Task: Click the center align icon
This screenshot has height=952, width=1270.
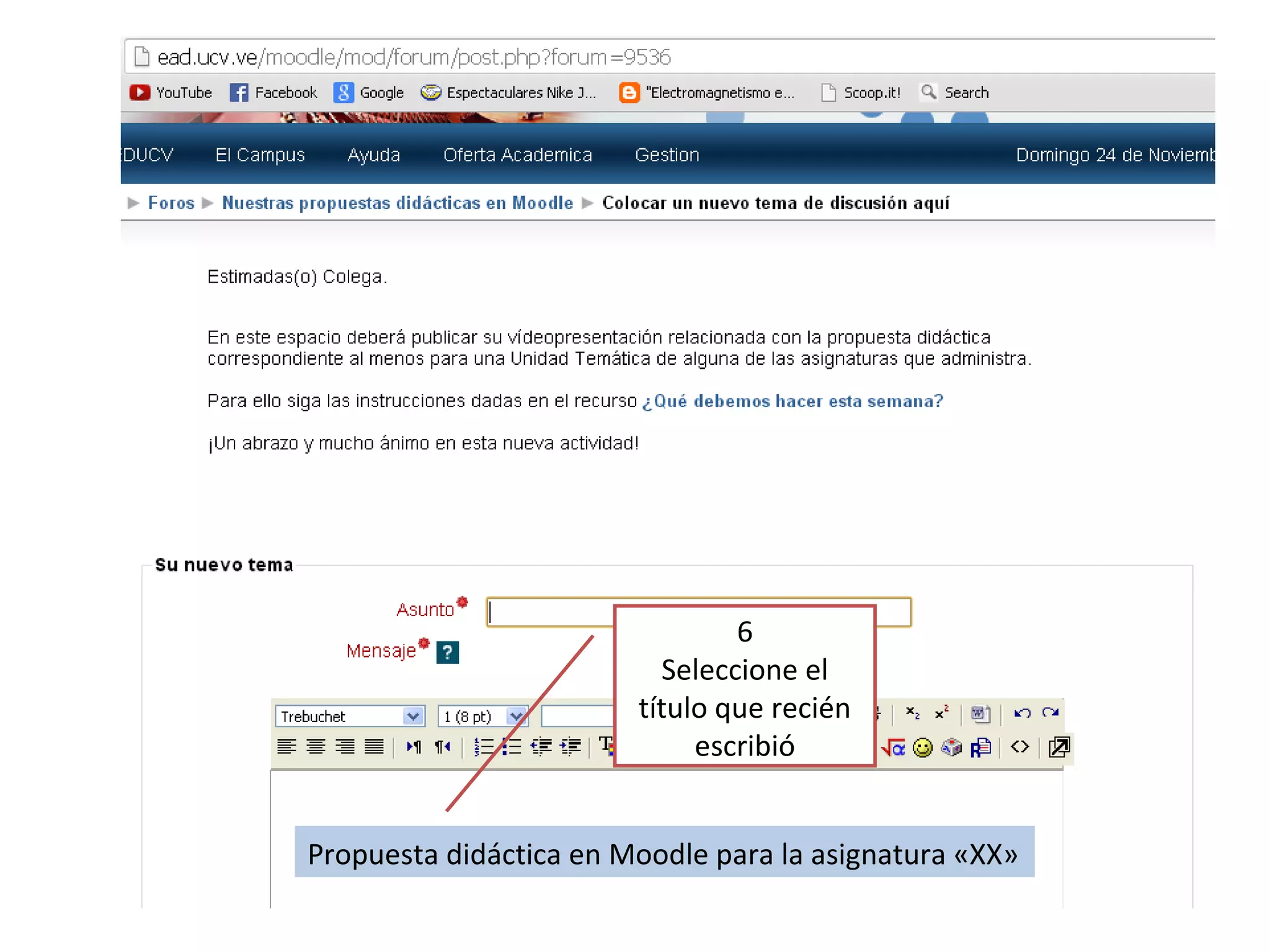Action: [x=316, y=747]
